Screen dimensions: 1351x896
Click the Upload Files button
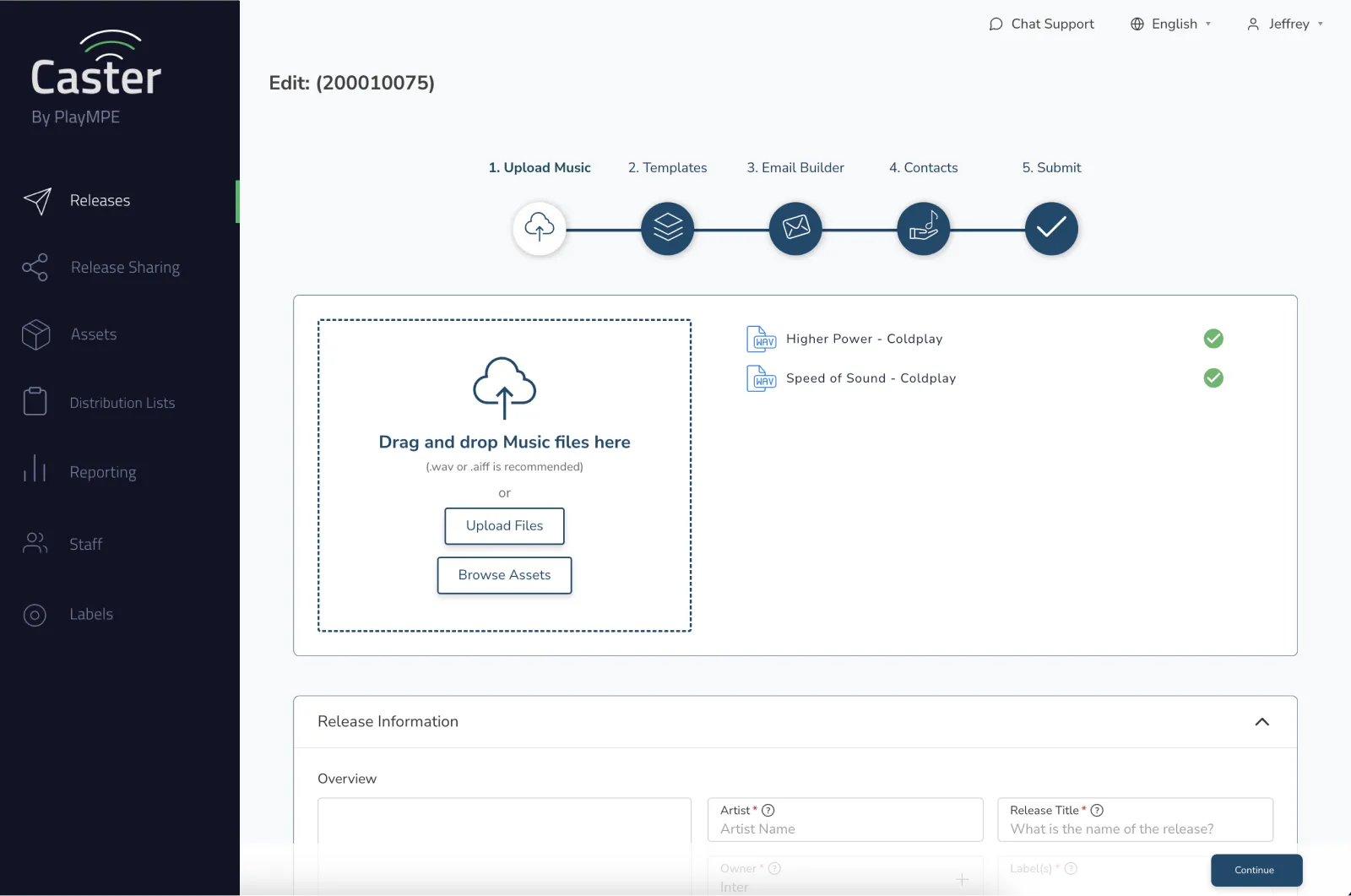point(504,525)
